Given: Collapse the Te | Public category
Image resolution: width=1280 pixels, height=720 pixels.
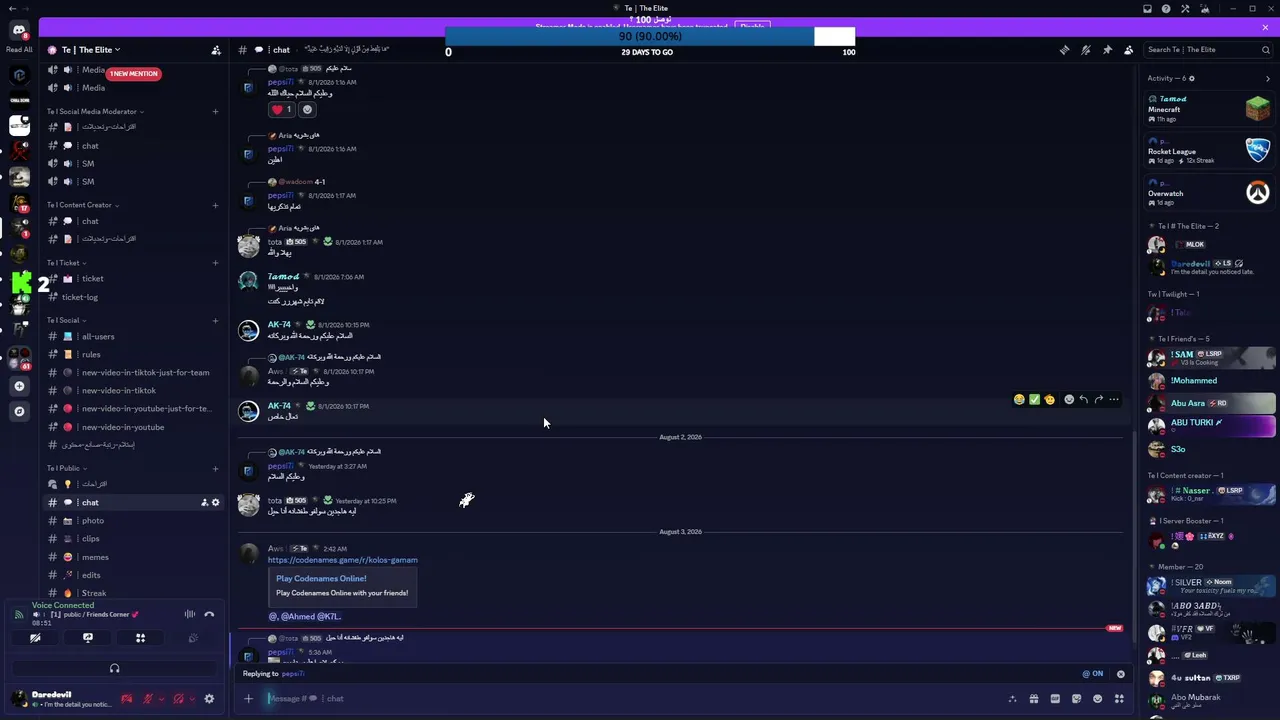Looking at the screenshot, I should [x=66, y=468].
